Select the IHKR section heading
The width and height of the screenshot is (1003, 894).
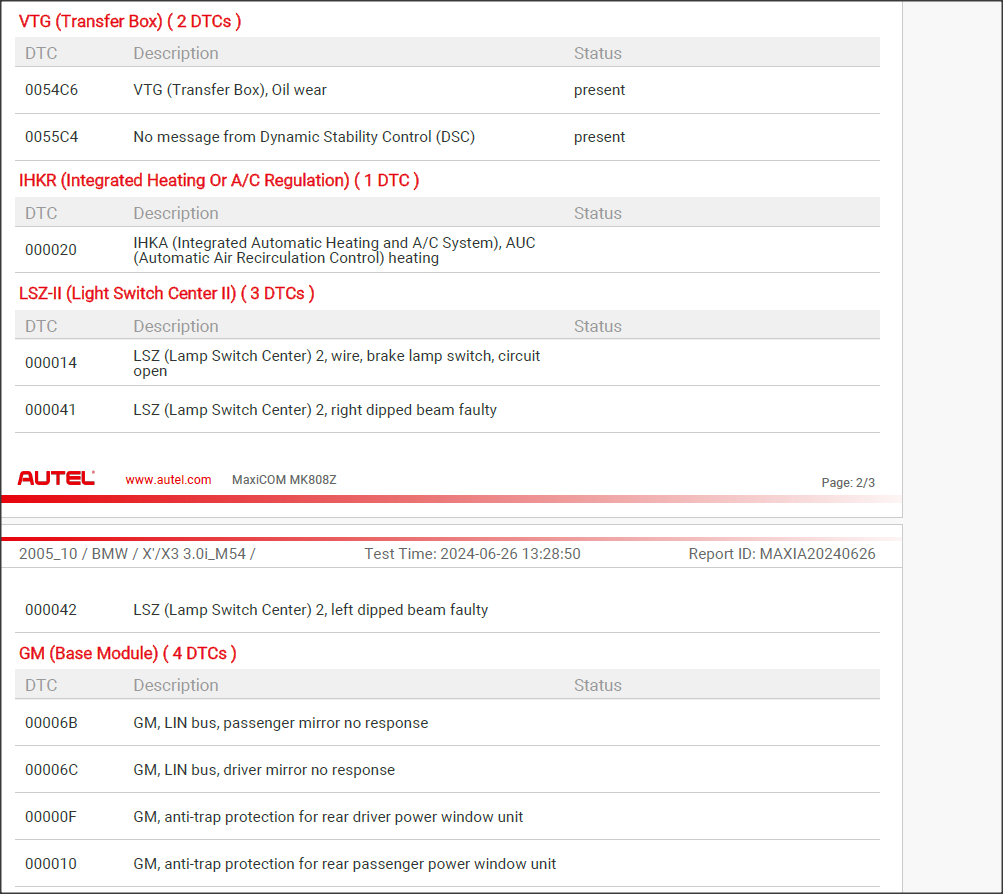[219, 180]
